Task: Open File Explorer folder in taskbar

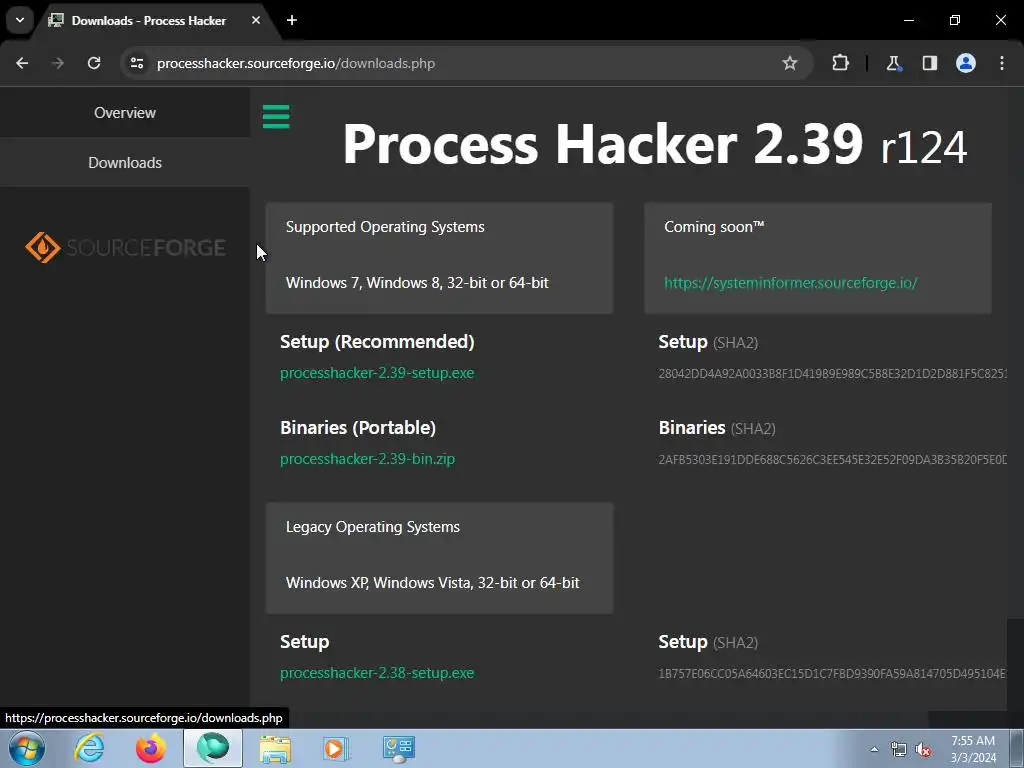Action: click(275, 748)
